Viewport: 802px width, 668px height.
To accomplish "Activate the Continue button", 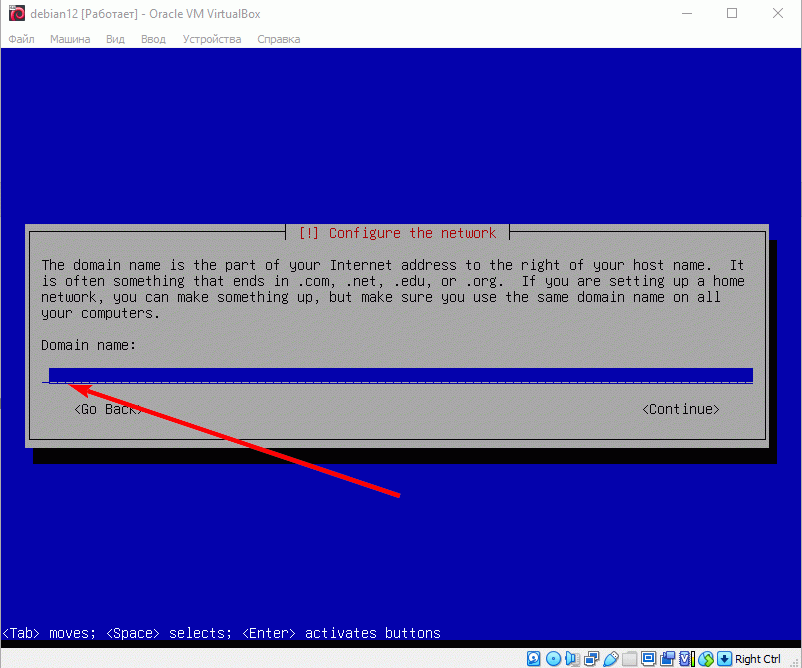I will [681, 409].
